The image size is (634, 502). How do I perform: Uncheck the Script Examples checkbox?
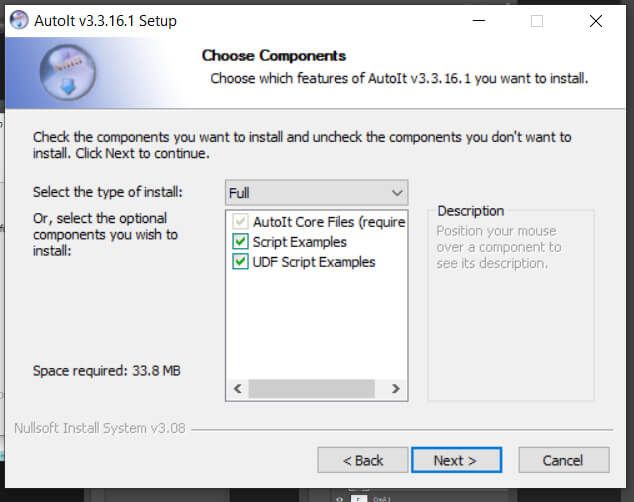[x=240, y=242]
